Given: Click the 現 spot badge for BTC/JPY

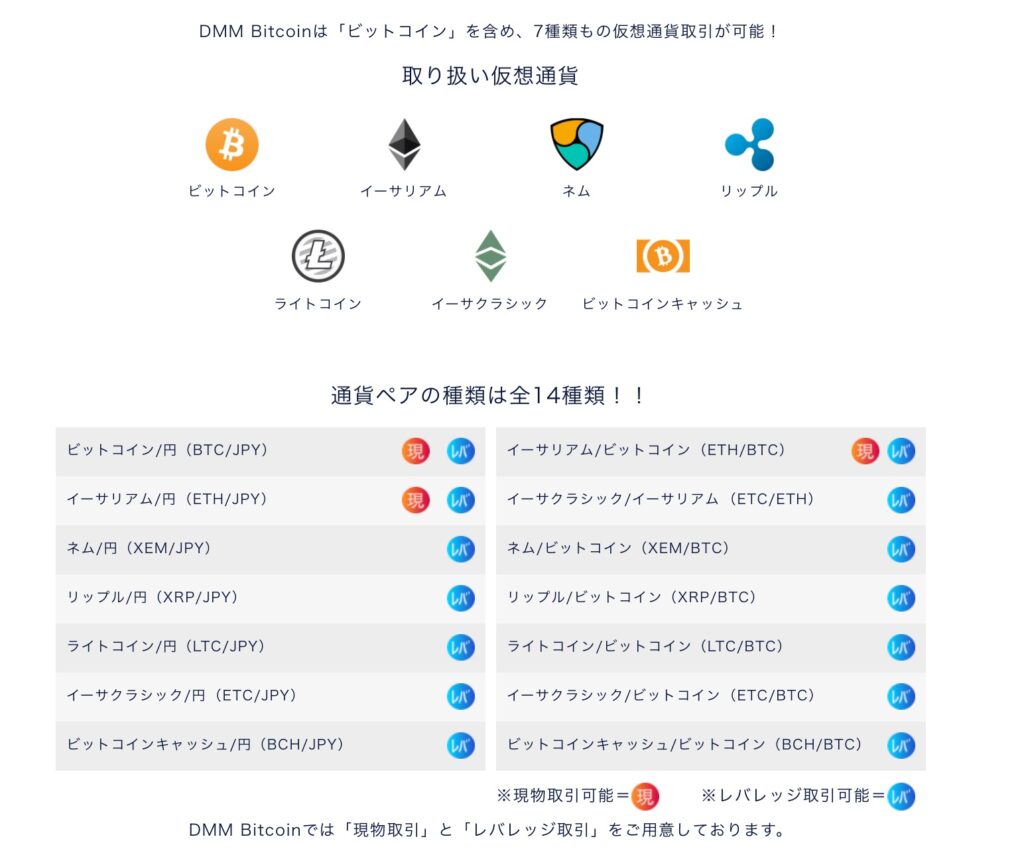Looking at the screenshot, I should click(416, 451).
